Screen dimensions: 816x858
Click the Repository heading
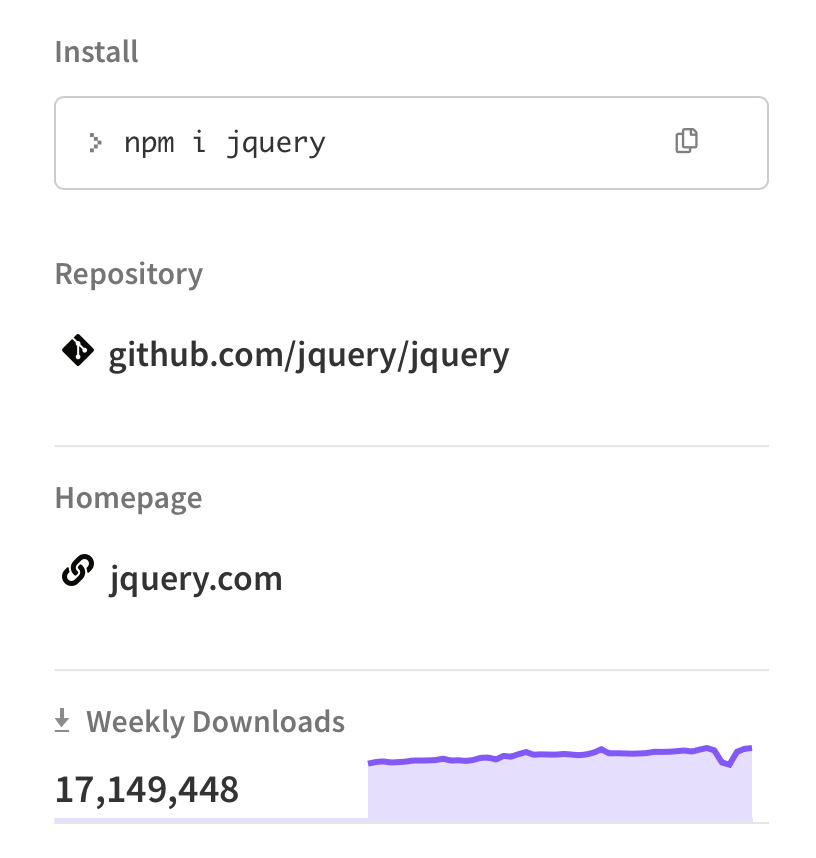click(129, 274)
